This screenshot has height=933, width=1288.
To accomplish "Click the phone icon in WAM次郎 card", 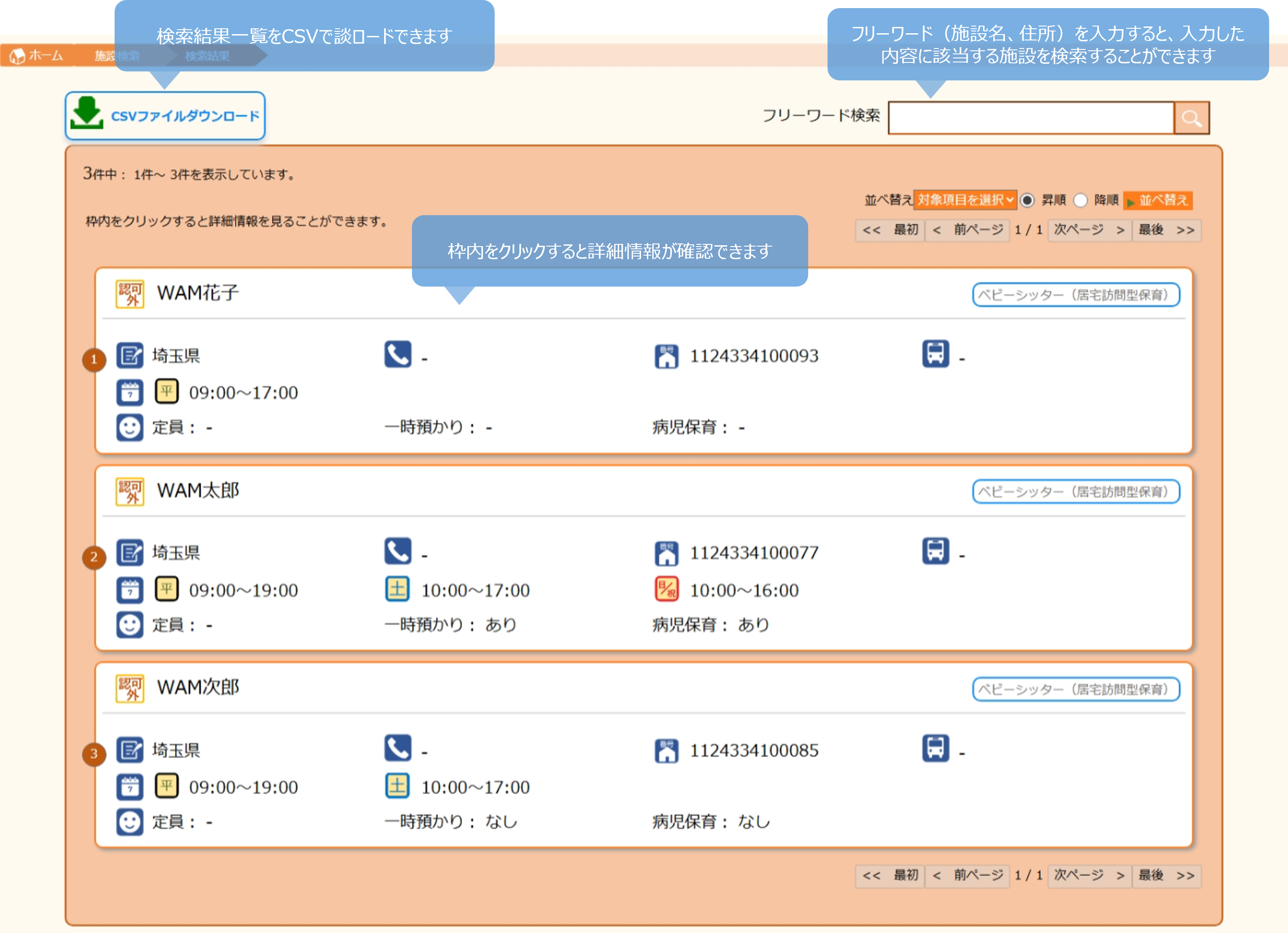I will pos(398,748).
